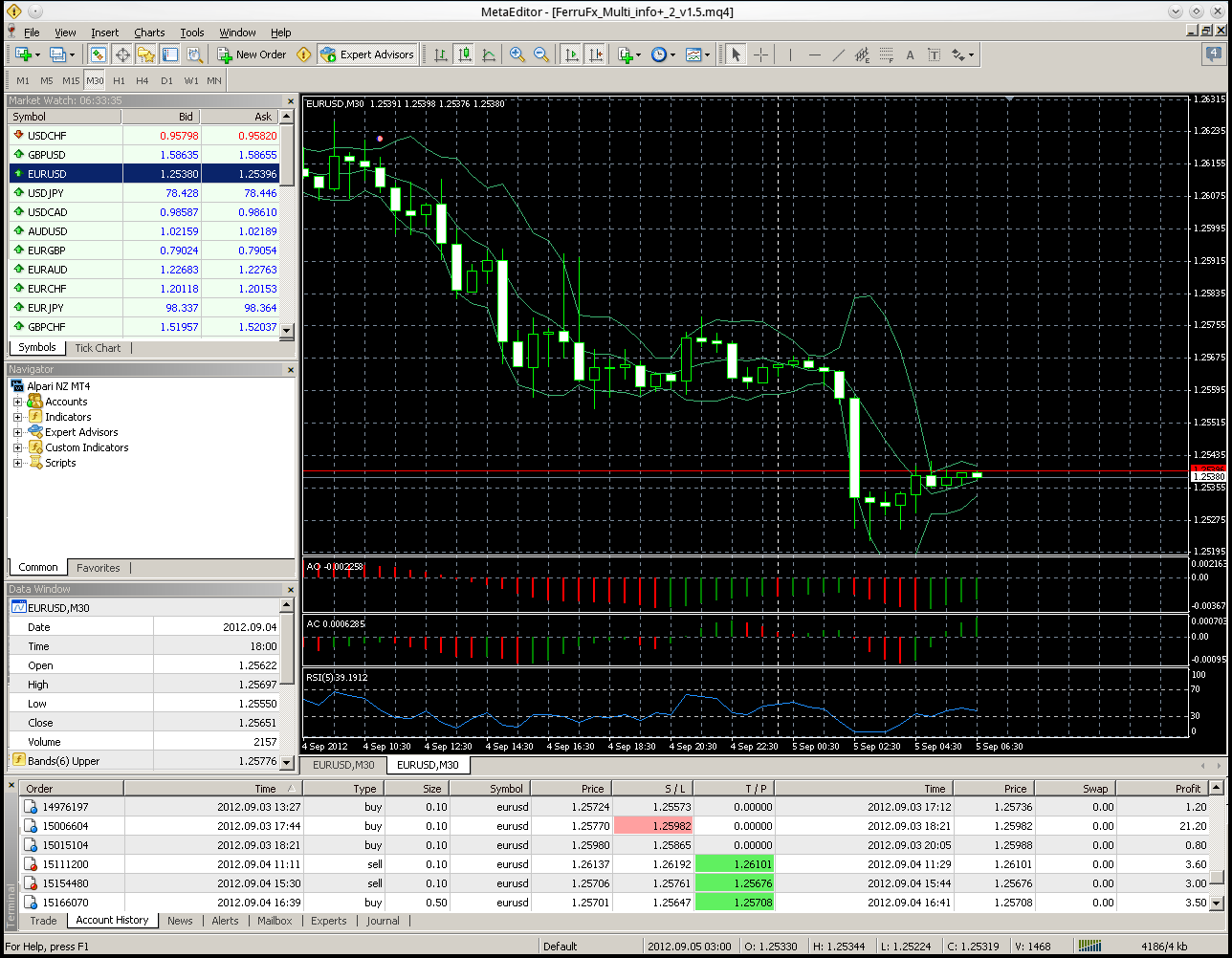Expand the Accounts tree node

click(x=17, y=402)
